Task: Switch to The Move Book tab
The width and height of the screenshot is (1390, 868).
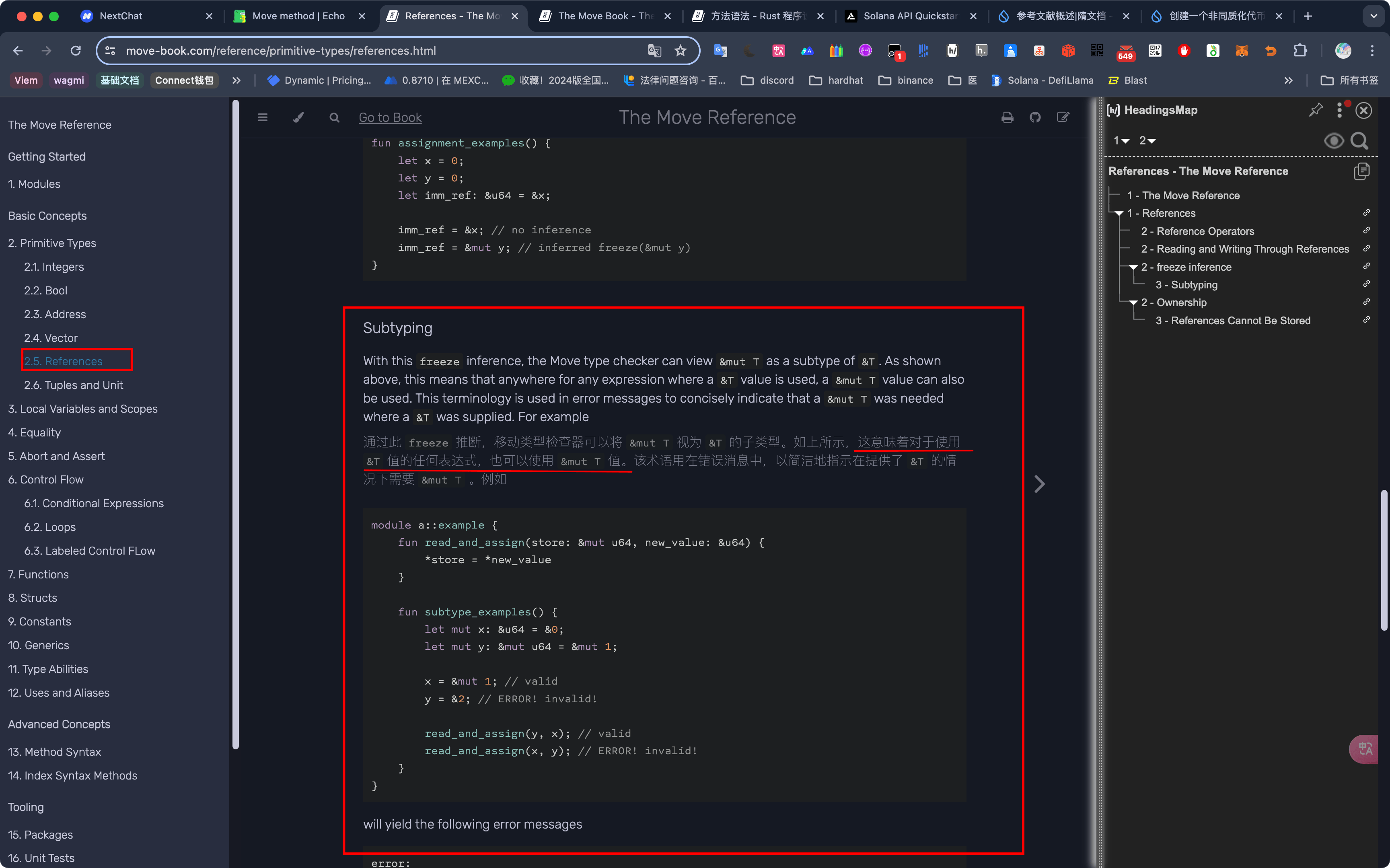Action: (605, 16)
